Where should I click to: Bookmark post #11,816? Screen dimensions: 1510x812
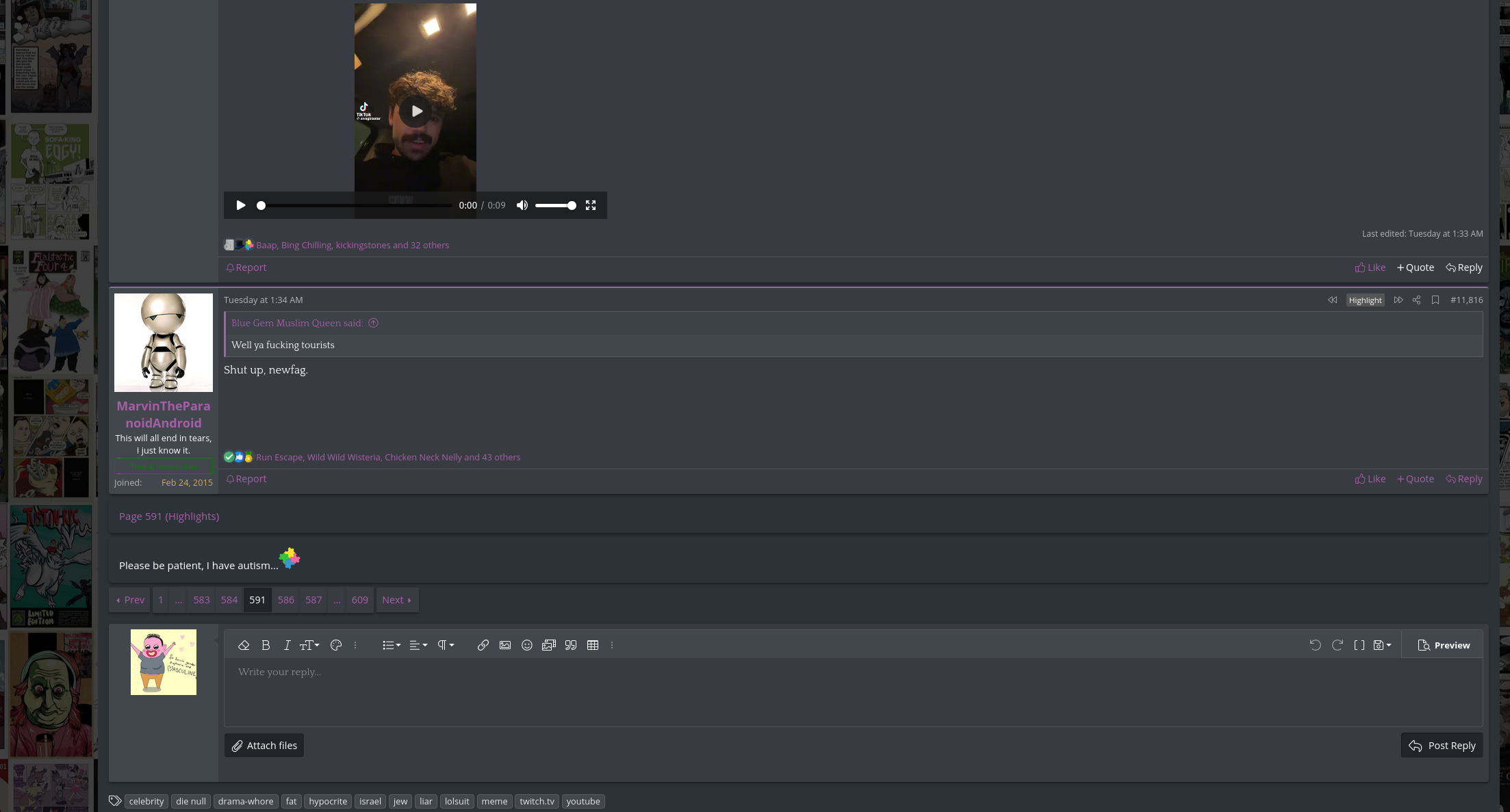[x=1435, y=300]
